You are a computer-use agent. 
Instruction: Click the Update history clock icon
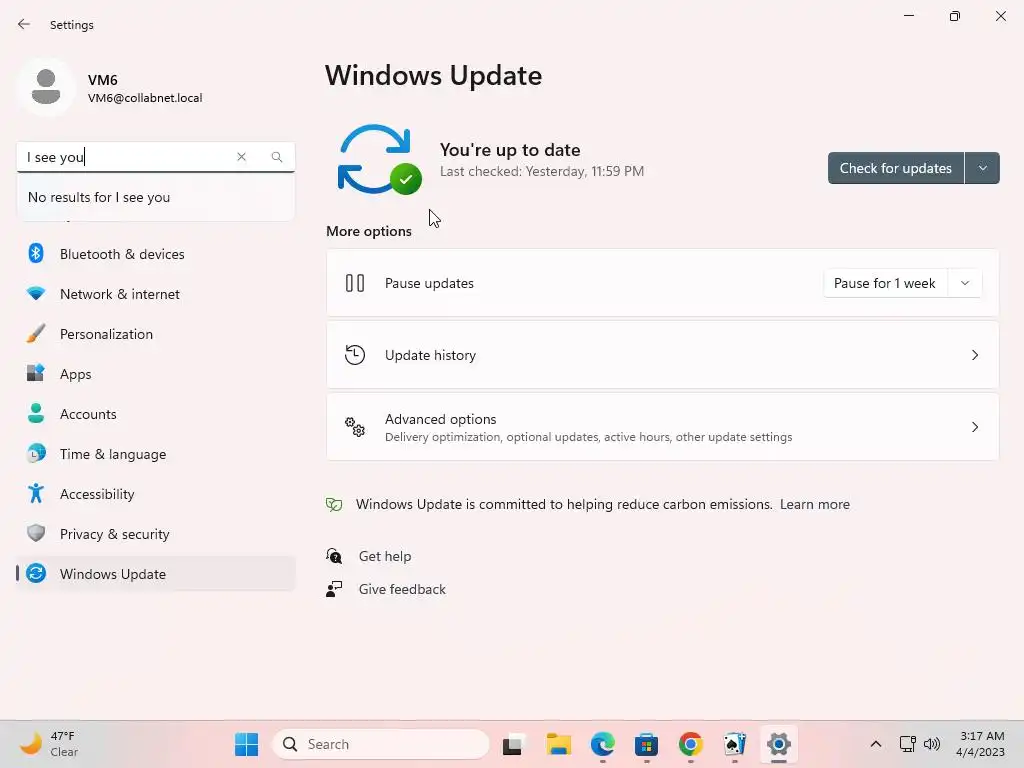coord(355,355)
